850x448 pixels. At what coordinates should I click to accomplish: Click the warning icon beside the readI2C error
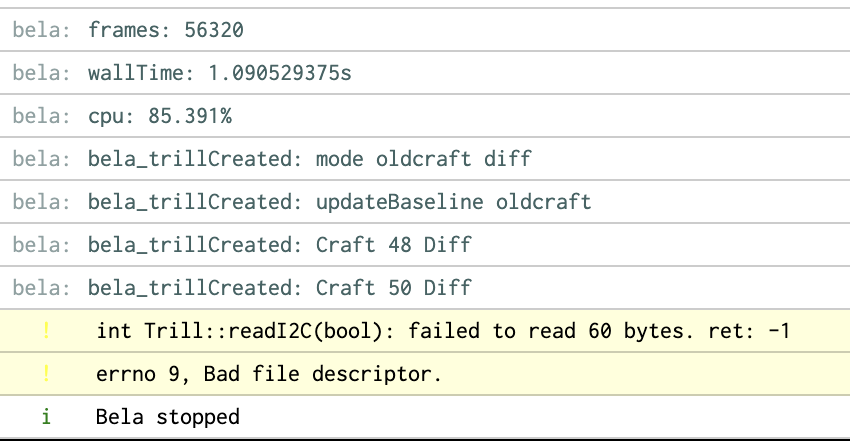(x=46, y=330)
